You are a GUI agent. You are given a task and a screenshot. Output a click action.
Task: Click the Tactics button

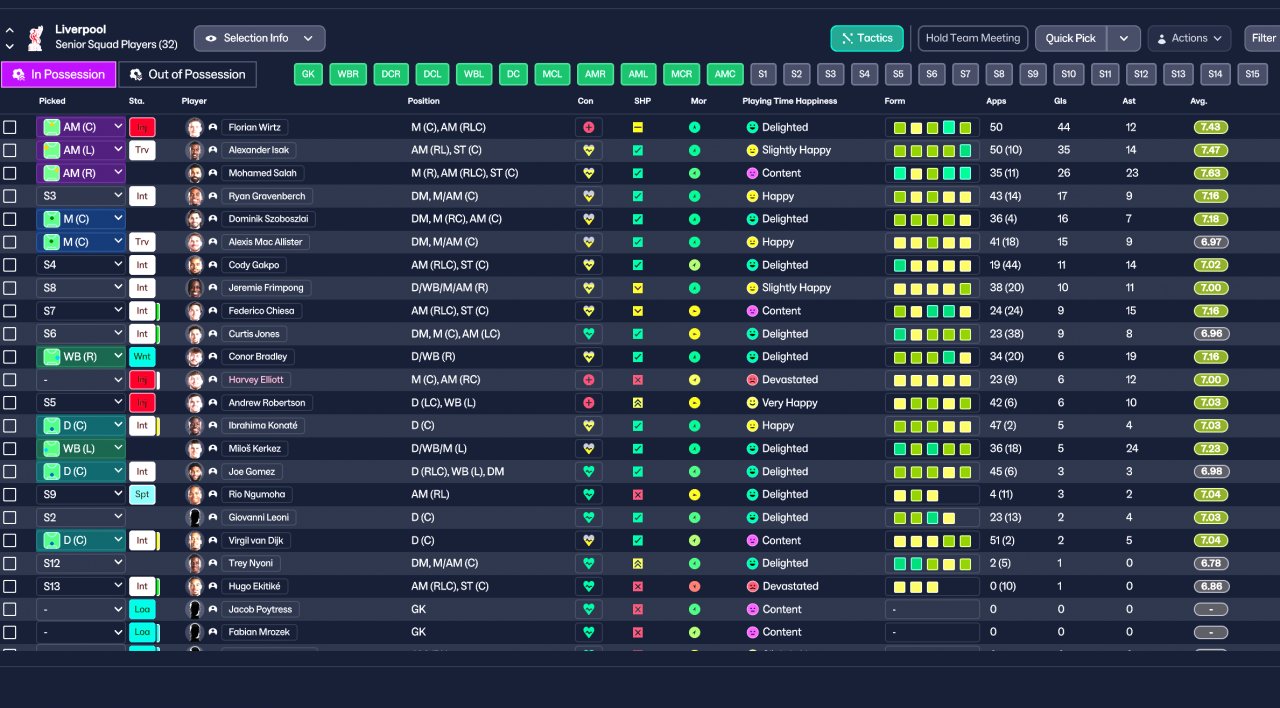pos(867,38)
